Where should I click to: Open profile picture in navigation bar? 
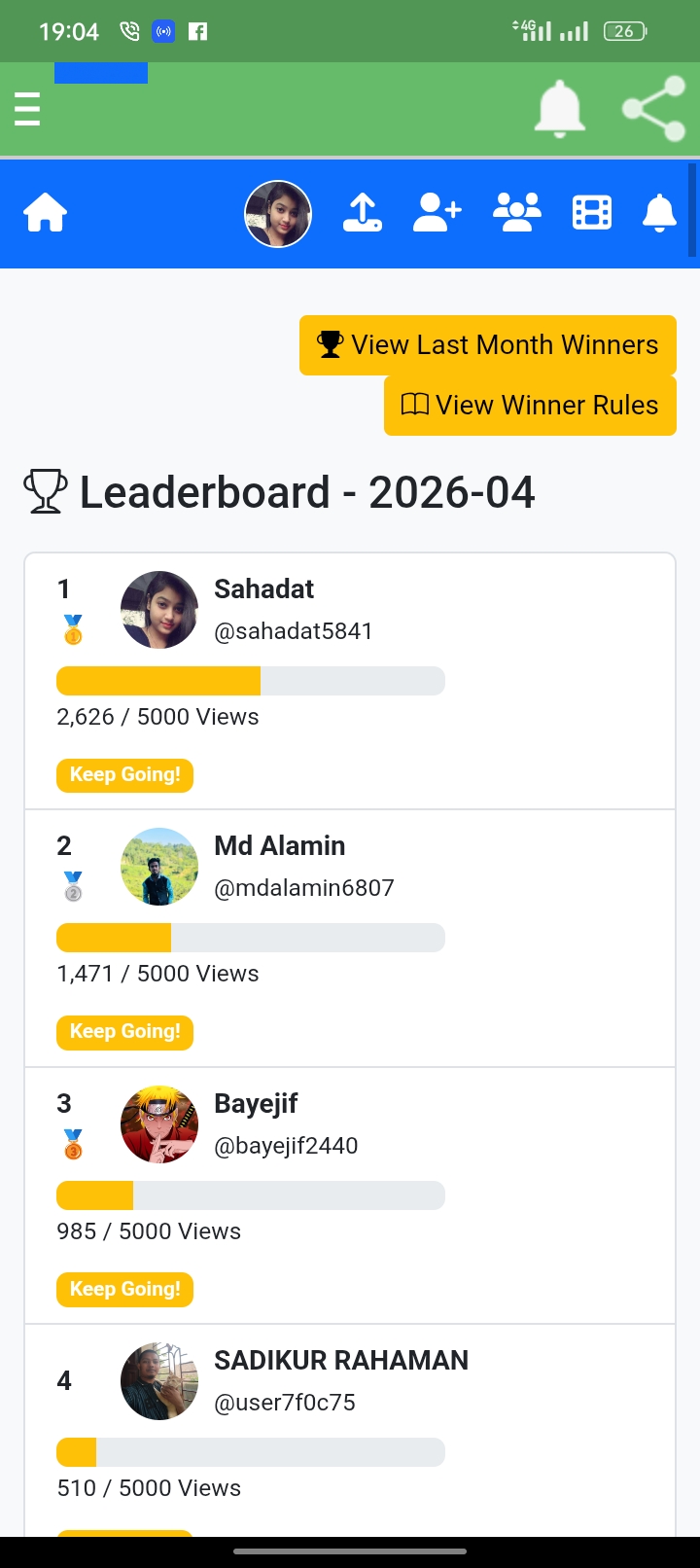click(x=278, y=214)
